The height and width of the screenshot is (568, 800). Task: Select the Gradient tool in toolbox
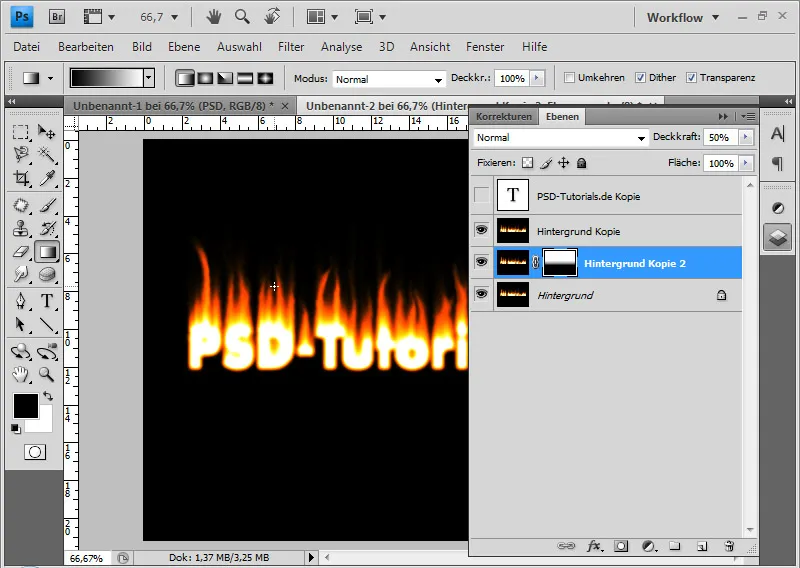tap(47, 252)
